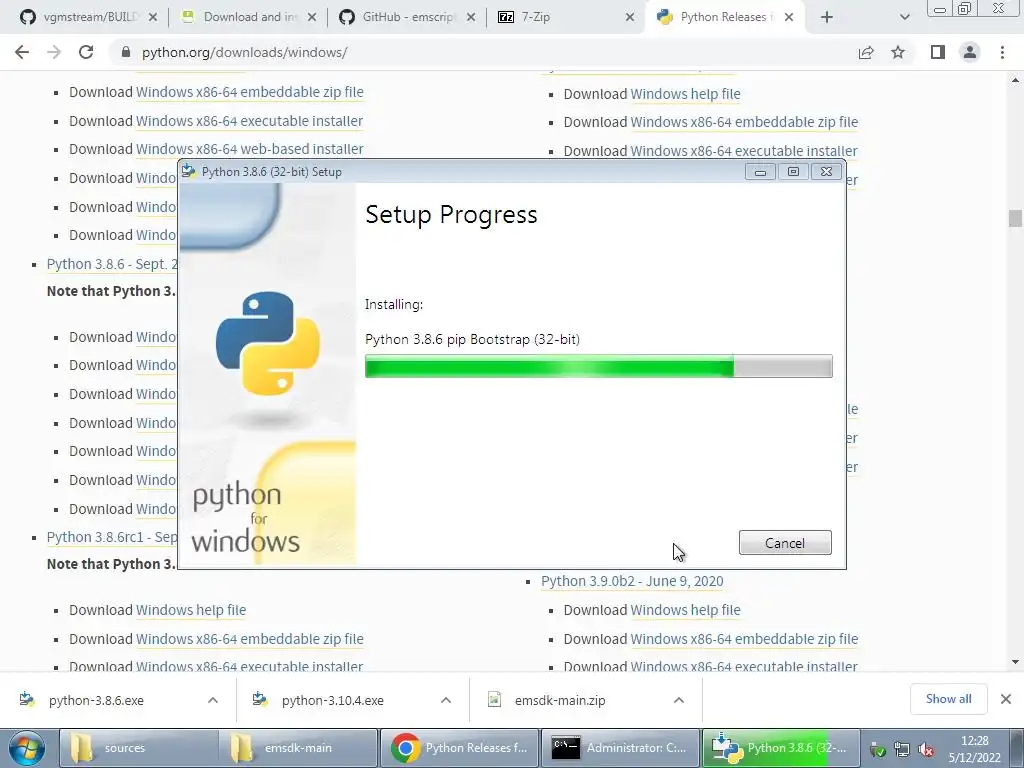Click the share page icon in address bar
This screenshot has width=1024, height=768.
coord(866,52)
